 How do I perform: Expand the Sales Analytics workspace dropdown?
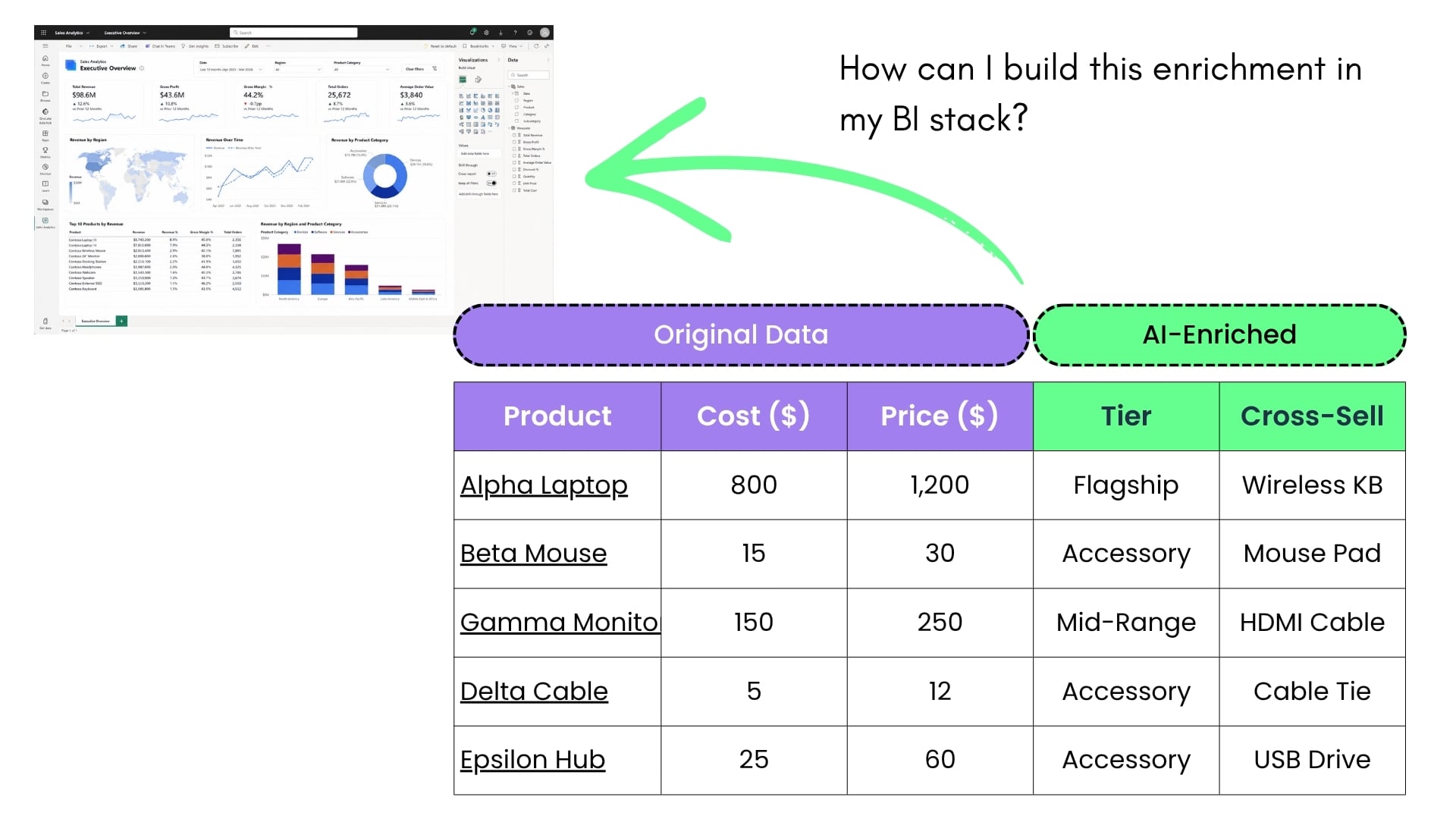click(x=72, y=33)
